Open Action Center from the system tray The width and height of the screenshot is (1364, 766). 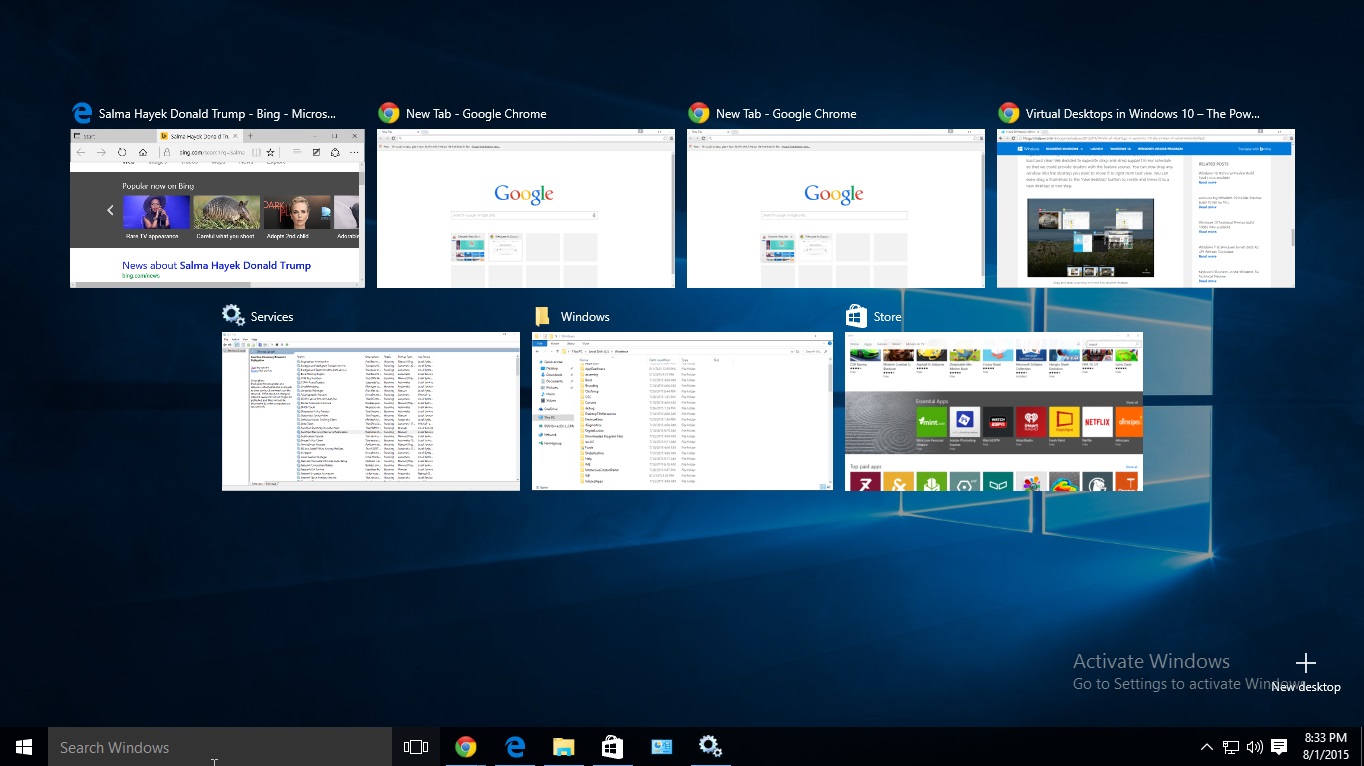pos(1280,746)
